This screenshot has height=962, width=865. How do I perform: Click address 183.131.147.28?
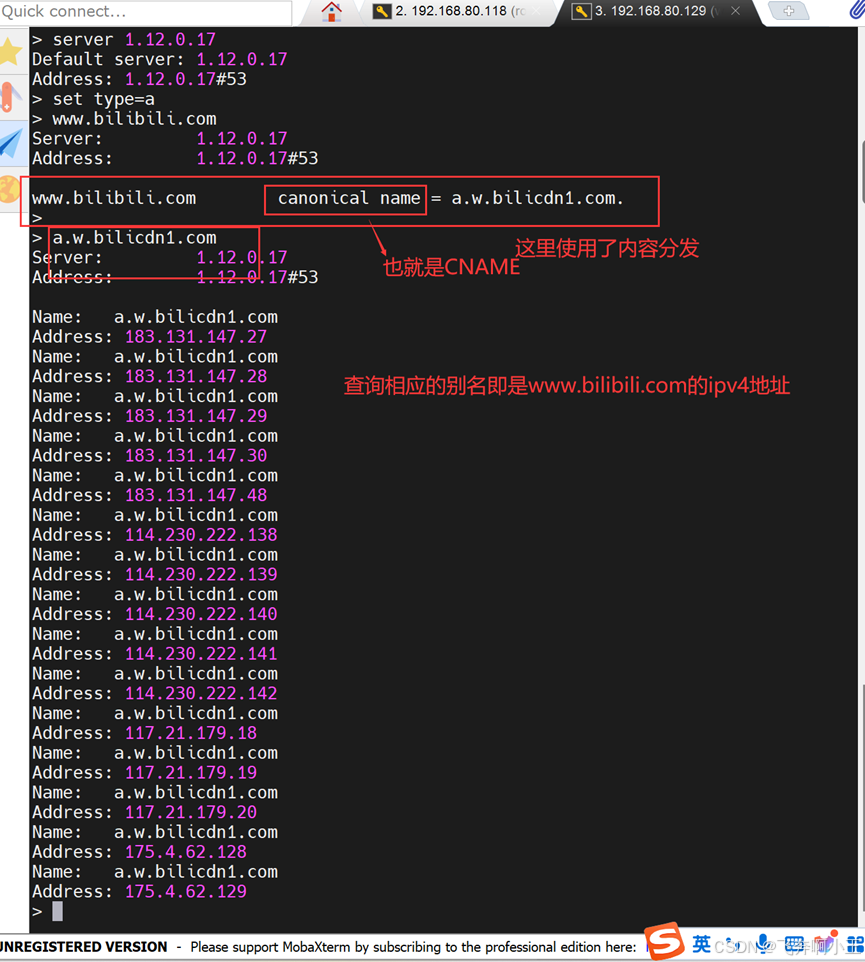(x=196, y=377)
